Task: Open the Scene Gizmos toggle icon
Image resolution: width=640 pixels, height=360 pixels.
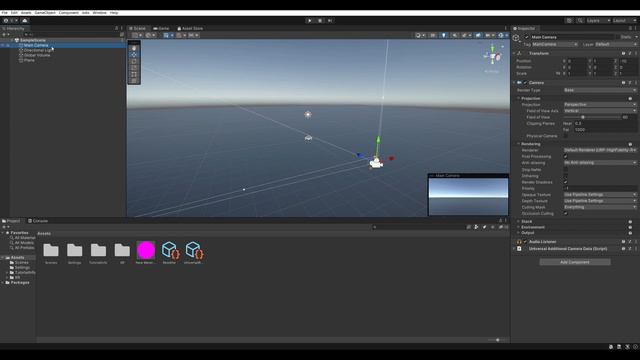Action: 501,35
